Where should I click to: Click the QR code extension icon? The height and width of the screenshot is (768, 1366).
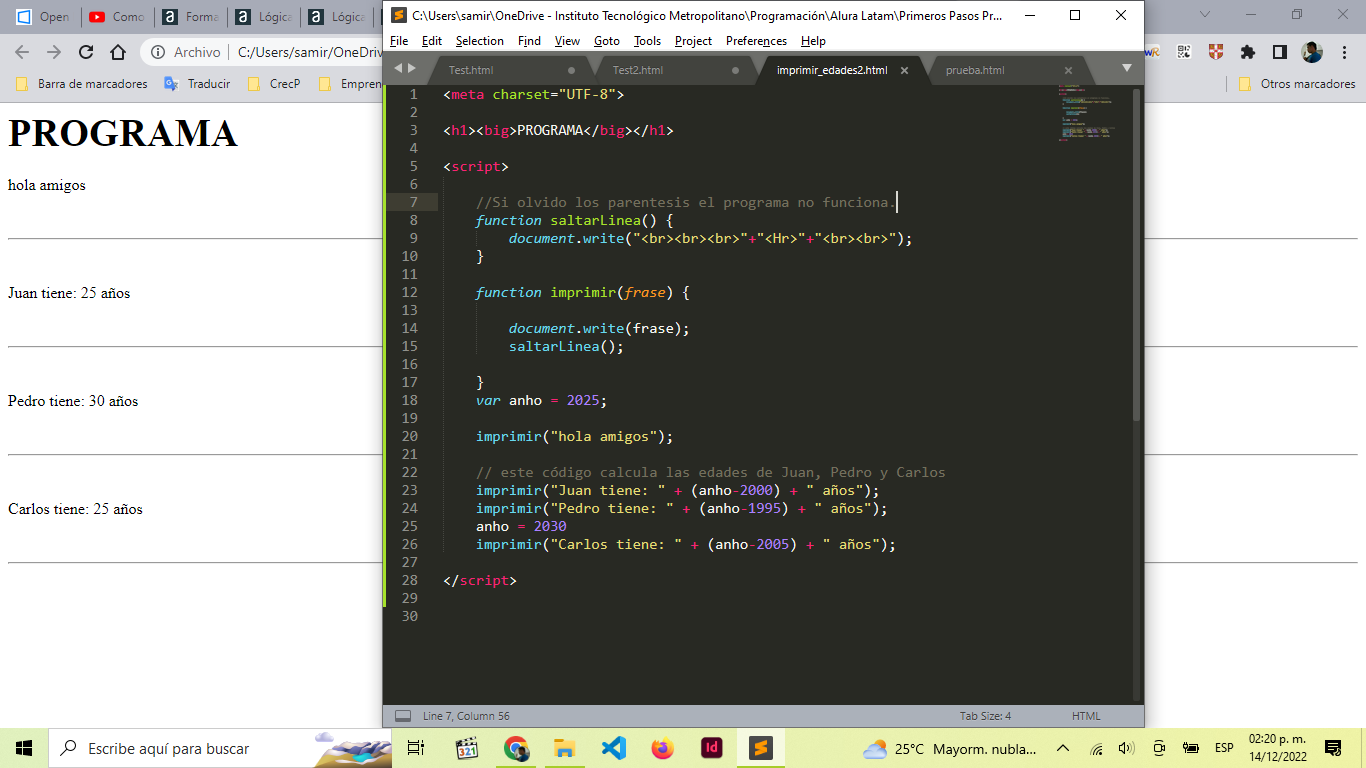coord(1184,52)
